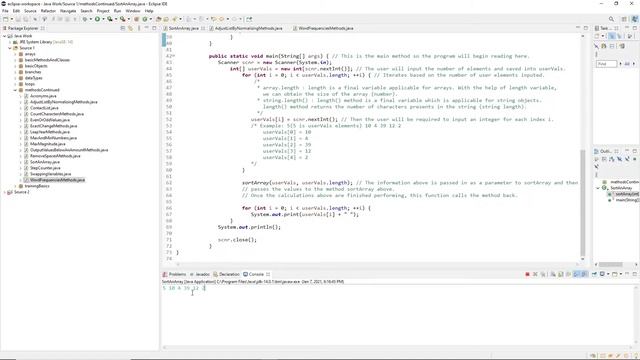Select the dataTypes package
The image size is (640, 360).
pos(33,78)
